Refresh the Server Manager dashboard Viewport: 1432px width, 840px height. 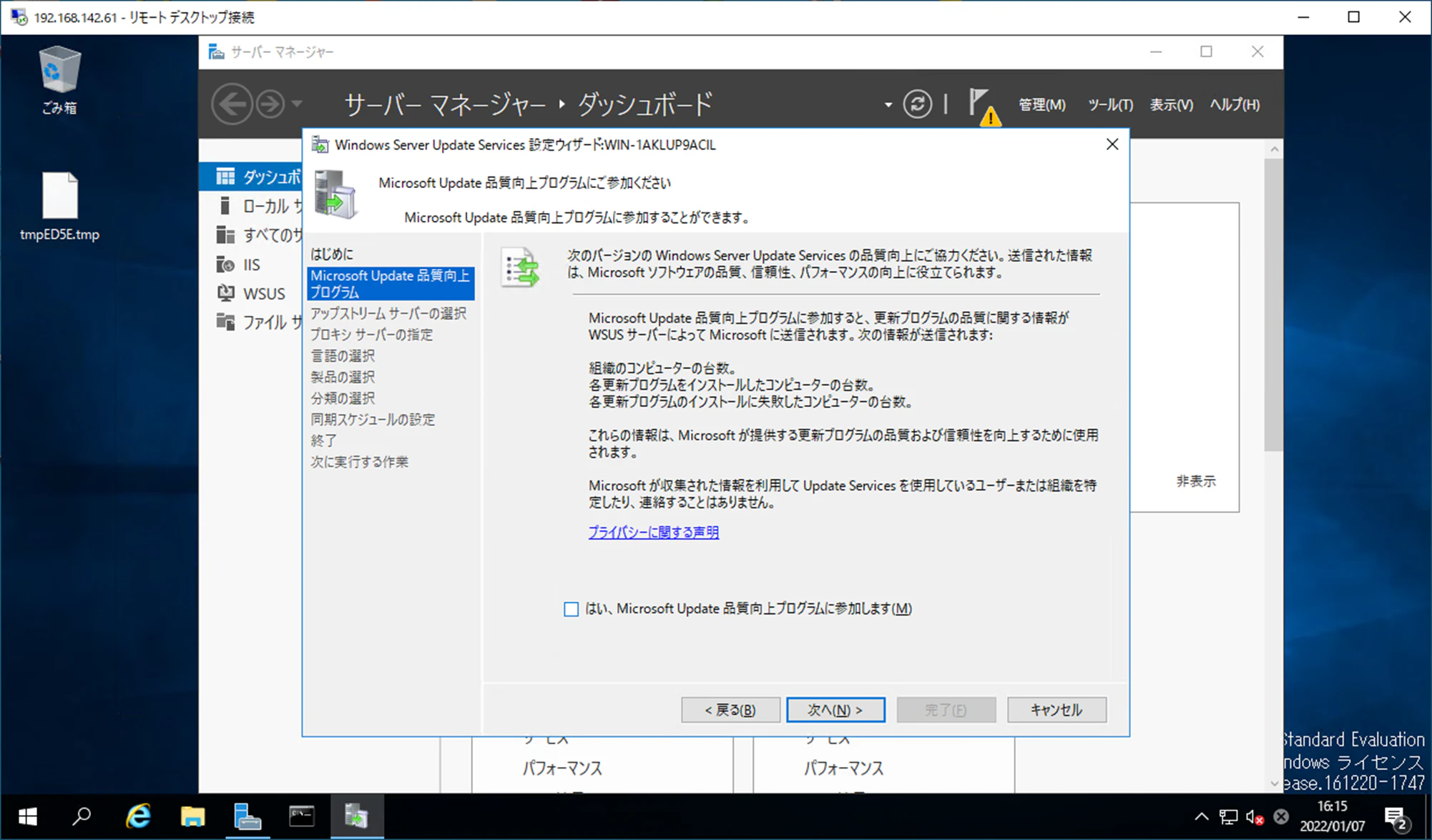pos(917,104)
